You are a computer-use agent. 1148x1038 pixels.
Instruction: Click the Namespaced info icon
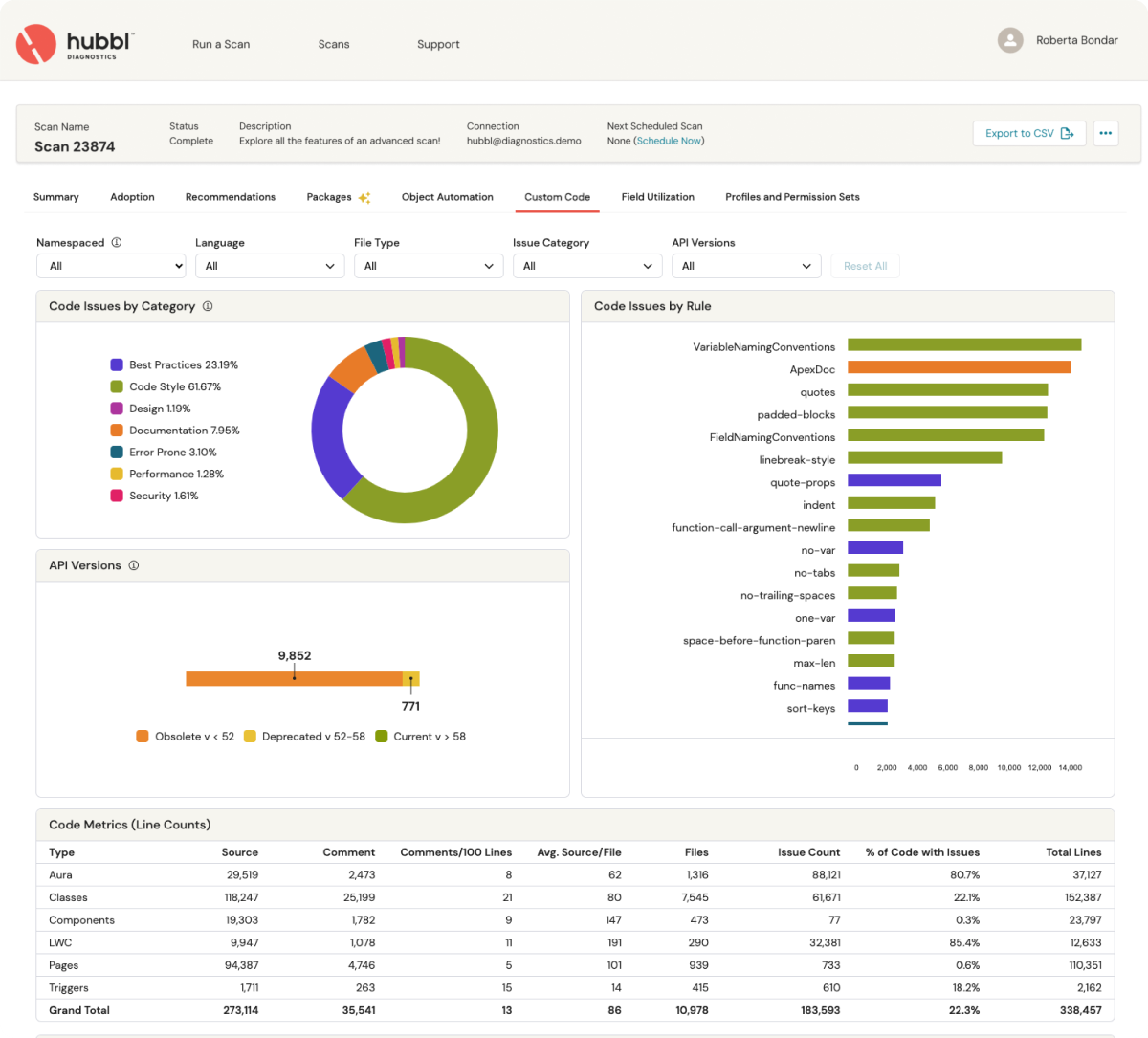[117, 242]
